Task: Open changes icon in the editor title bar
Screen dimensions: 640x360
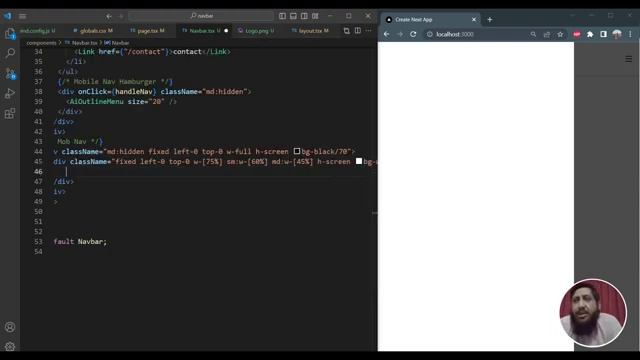Action: point(347,31)
